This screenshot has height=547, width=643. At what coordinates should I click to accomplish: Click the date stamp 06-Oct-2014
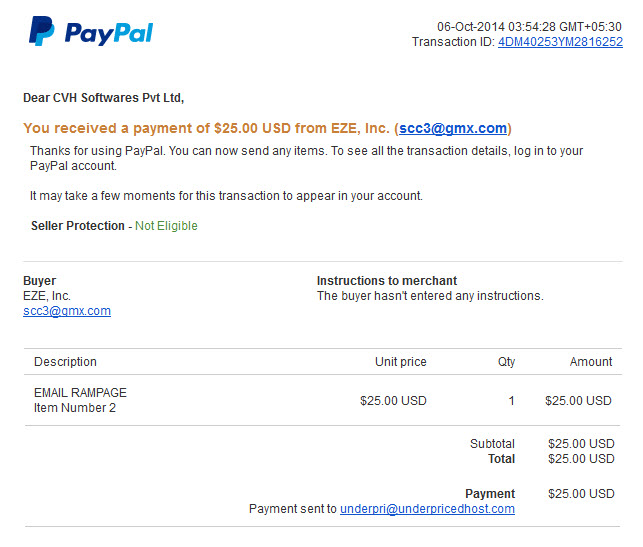point(471,27)
